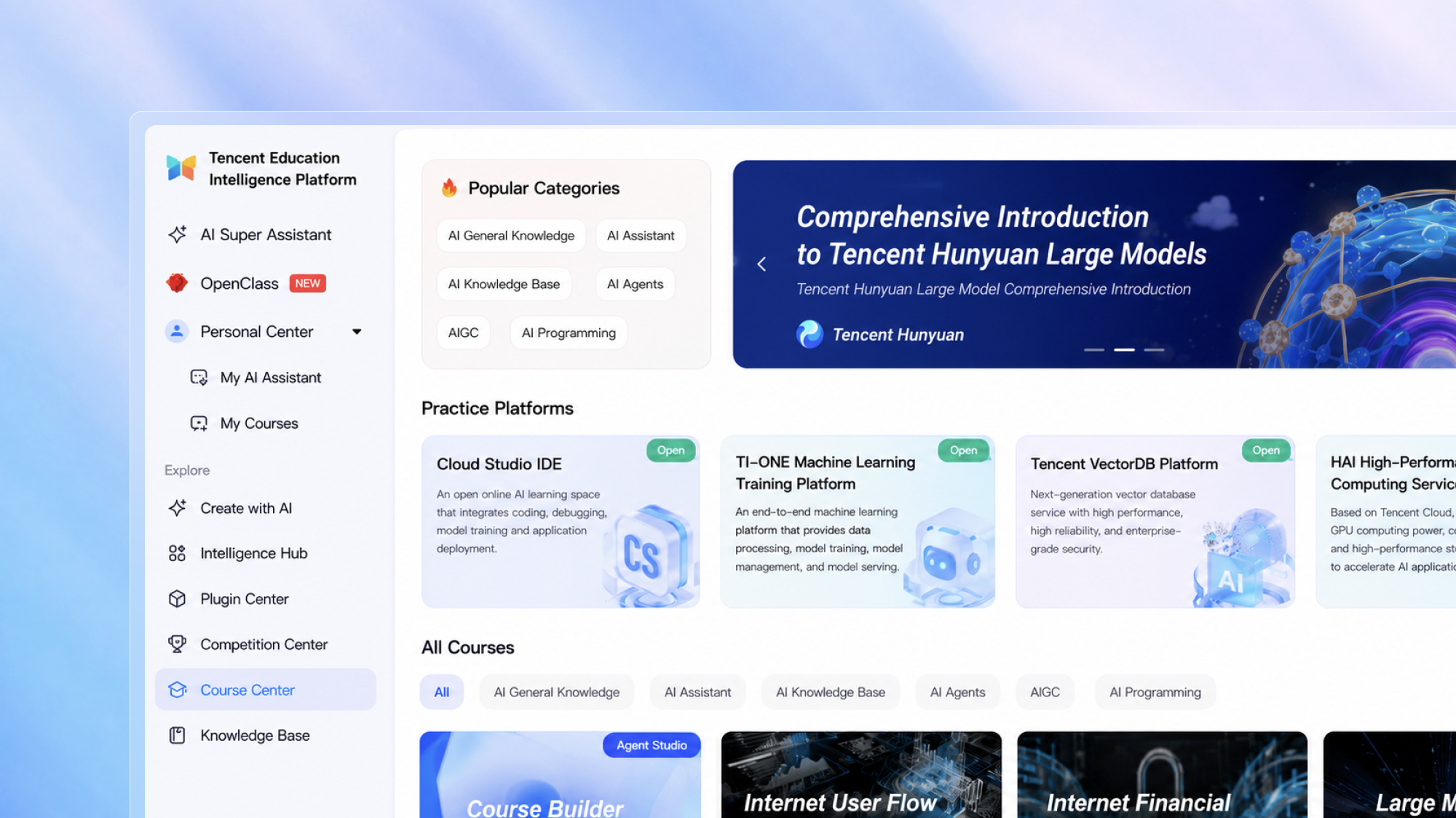
Task: Click the flame icon beside Popular Categories
Action: [449, 188]
